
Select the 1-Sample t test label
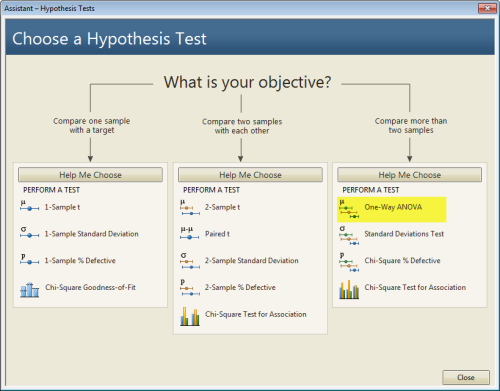62,207
